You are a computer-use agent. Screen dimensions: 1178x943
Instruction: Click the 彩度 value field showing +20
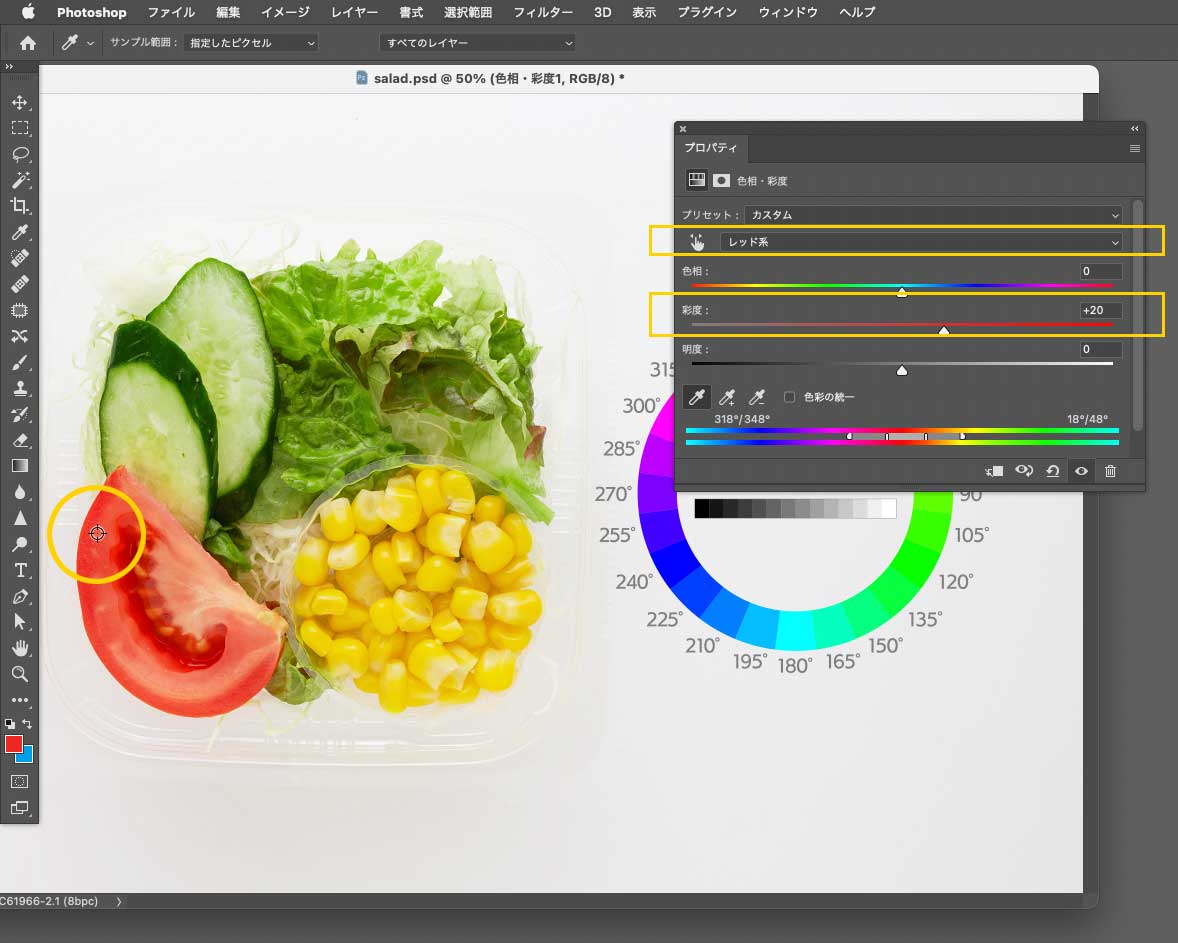click(x=1101, y=310)
